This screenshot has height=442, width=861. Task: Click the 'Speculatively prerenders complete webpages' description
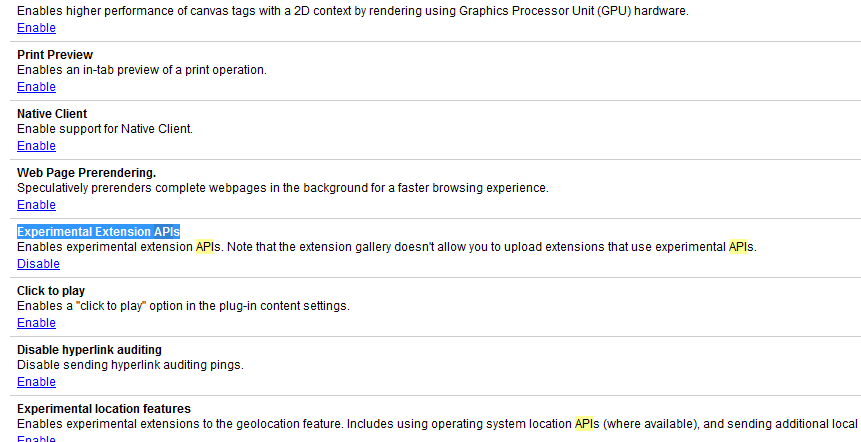282,188
